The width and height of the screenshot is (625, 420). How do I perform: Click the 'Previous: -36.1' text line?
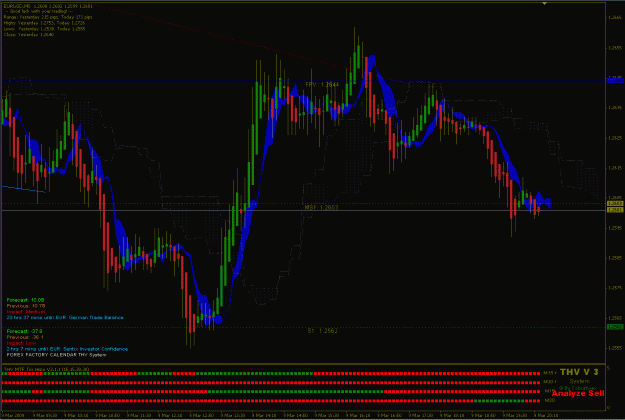pos(25,337)
